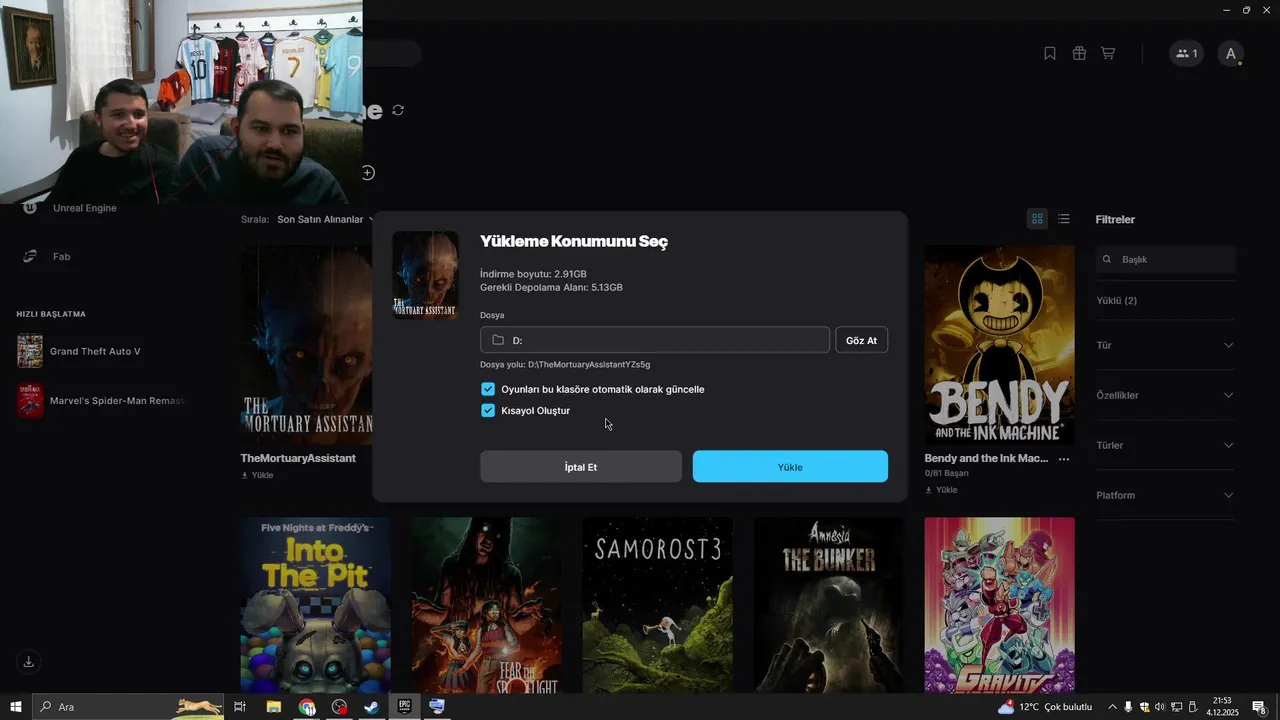
Task: Open the downloads icon in the sidebar
Action: click(x=29, y=662)
